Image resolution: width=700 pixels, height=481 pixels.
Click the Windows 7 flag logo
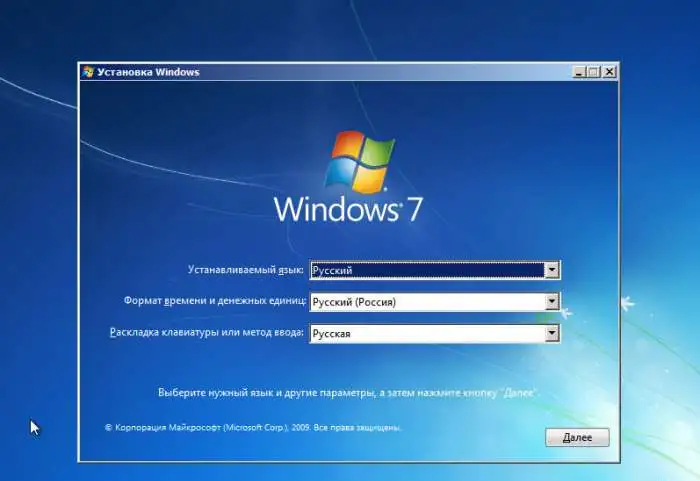pos(359,162)
